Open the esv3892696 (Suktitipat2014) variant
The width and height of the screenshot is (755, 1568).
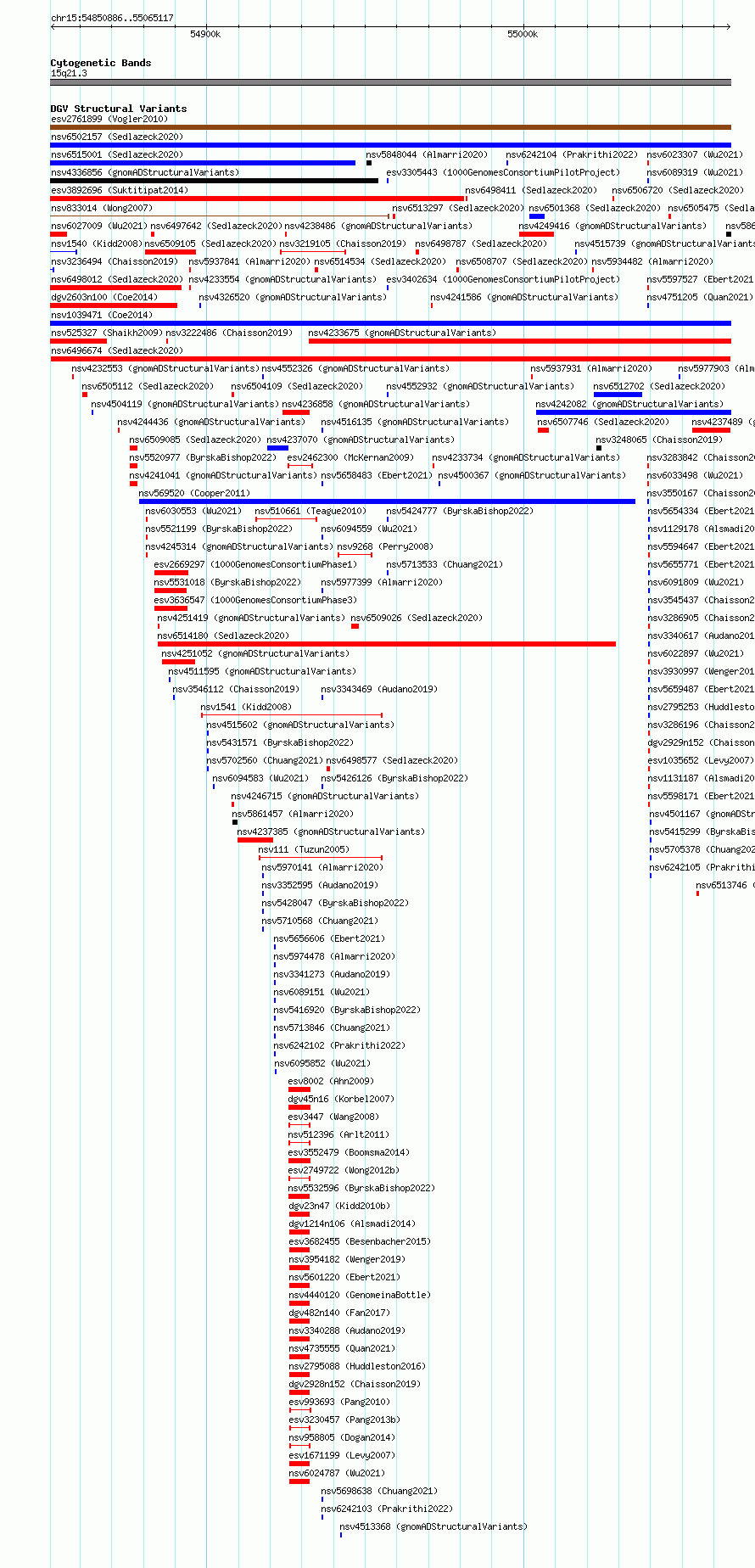pos(120,190)
